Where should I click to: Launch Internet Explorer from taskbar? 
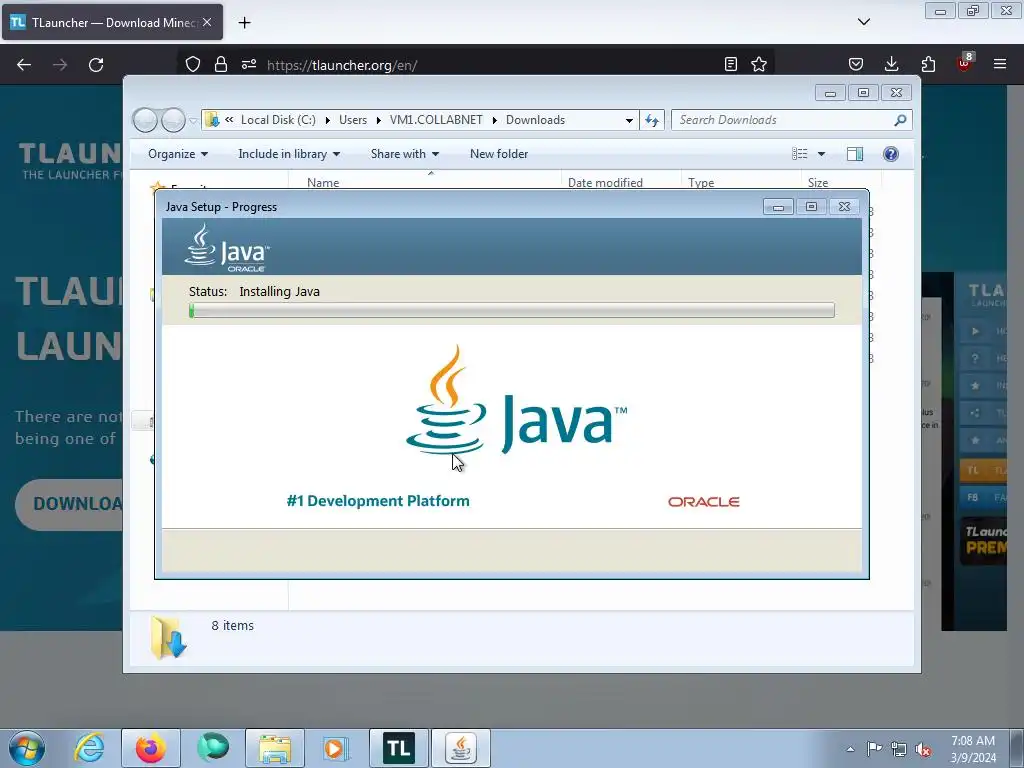(89, 748)
